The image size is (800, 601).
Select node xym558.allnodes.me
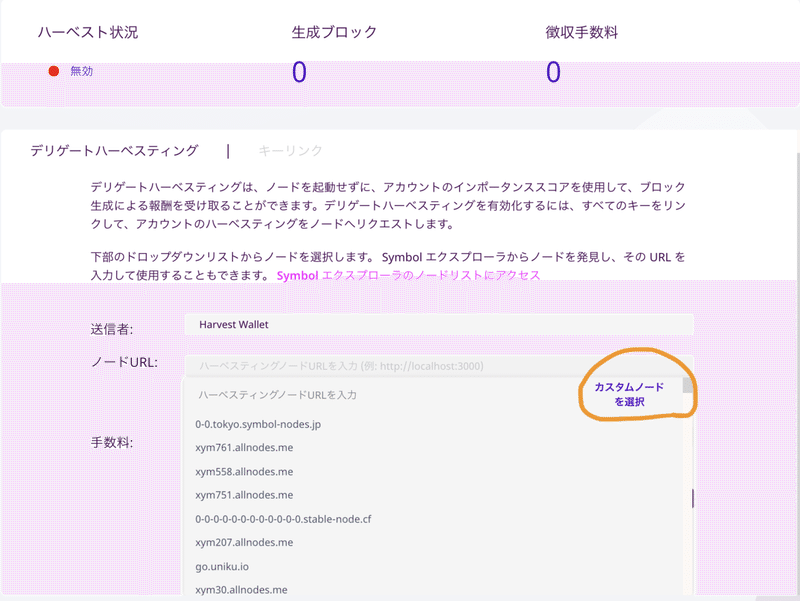coord(244,471)
